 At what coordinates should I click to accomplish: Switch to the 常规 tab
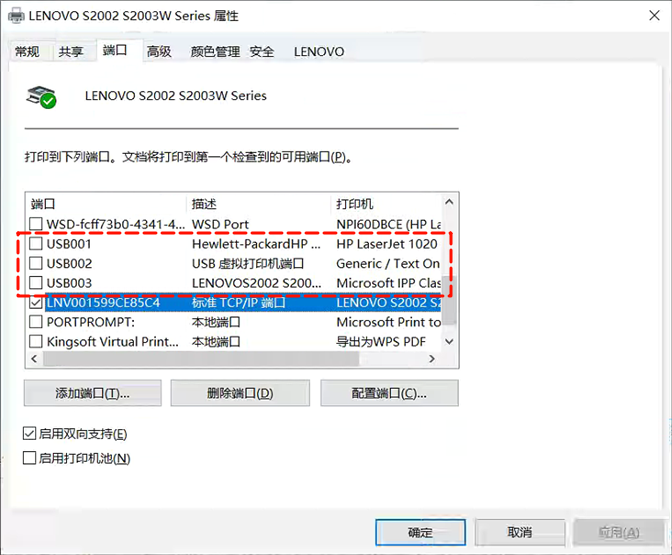tap(27, 52)
